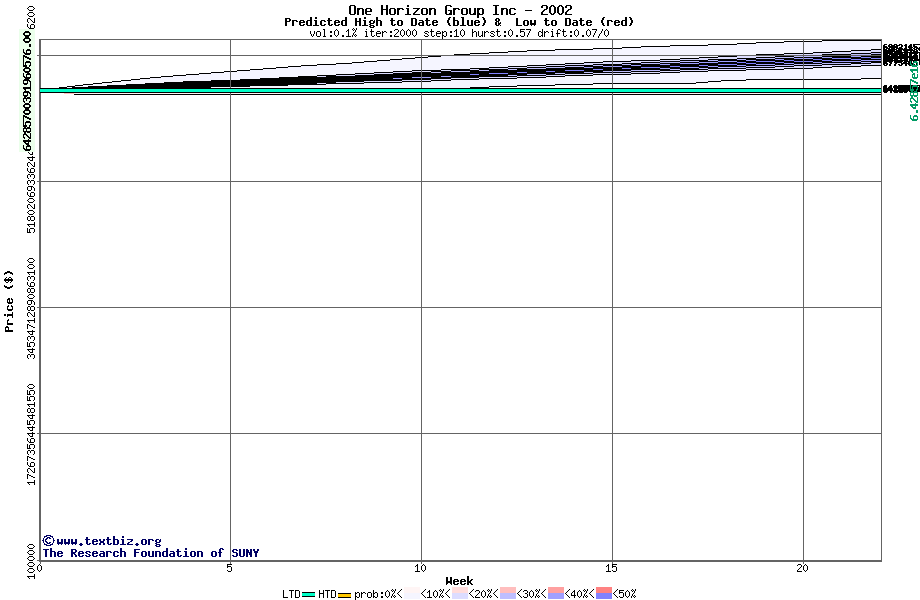The height and width of the screenshot is (600, 920).
Task: Click the x-axis tick label '20'
Action: click(802, 568)
